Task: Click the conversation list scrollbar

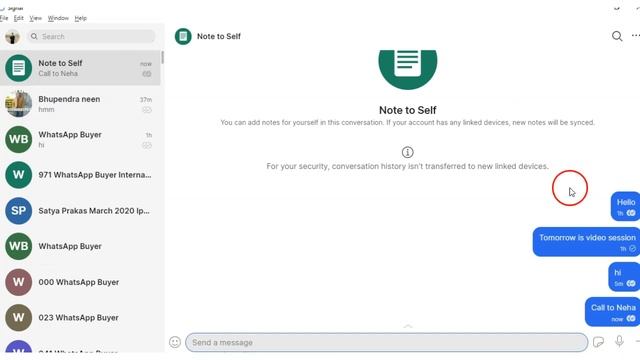Action: click(x=162, y=58)
